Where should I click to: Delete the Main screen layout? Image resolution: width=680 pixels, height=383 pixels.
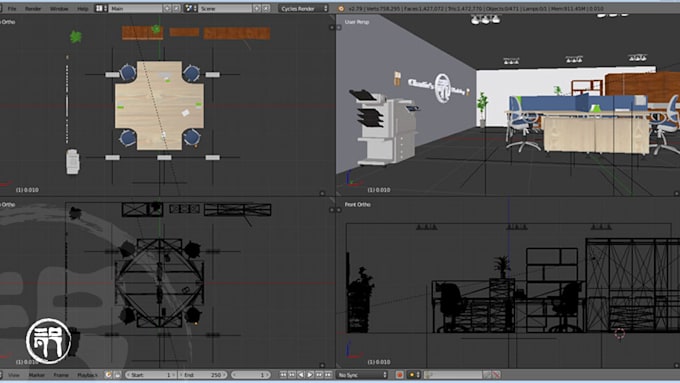177,8
